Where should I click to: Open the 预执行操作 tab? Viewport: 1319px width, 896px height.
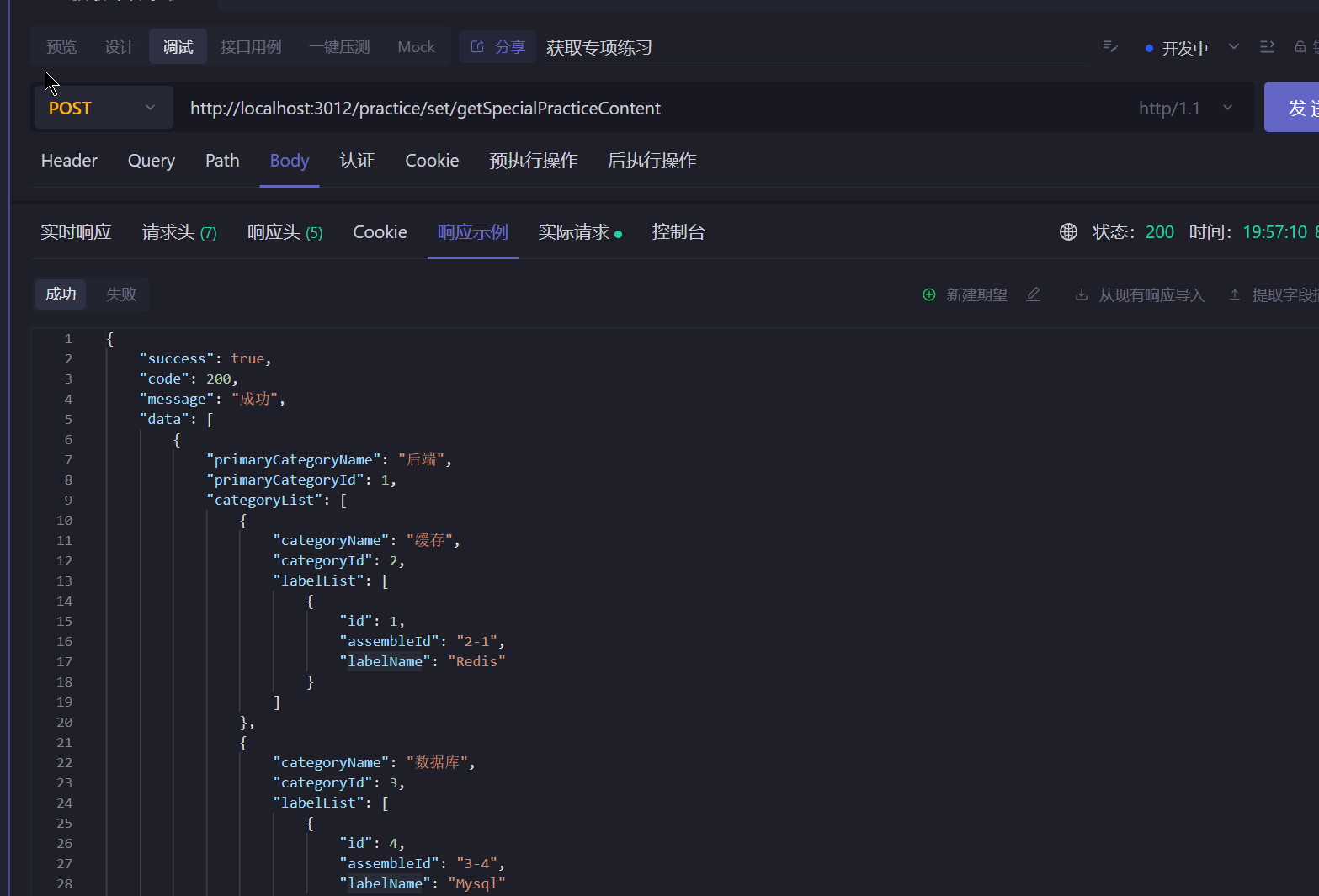coord(534,161)
